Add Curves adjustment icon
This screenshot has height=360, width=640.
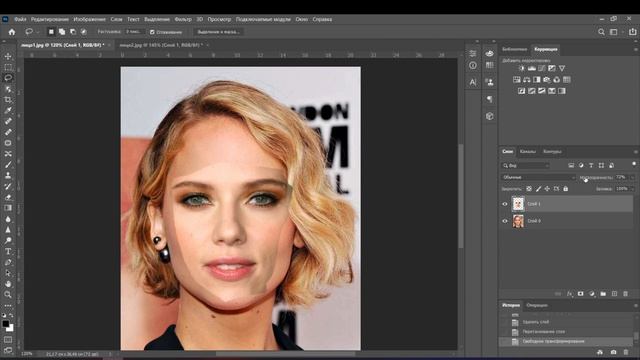click(x=542, y=68)
